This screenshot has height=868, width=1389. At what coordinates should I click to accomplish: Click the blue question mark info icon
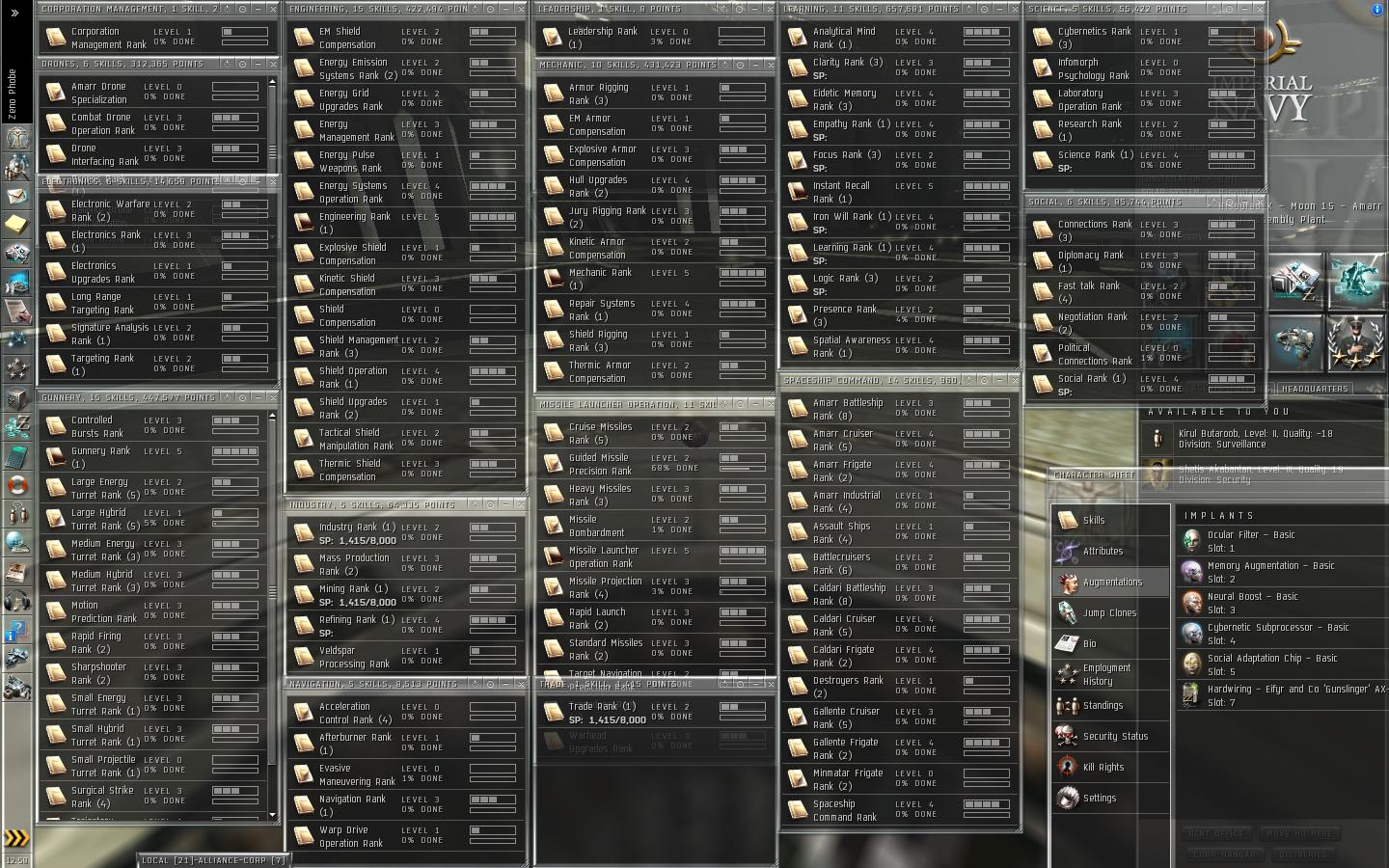16,632
